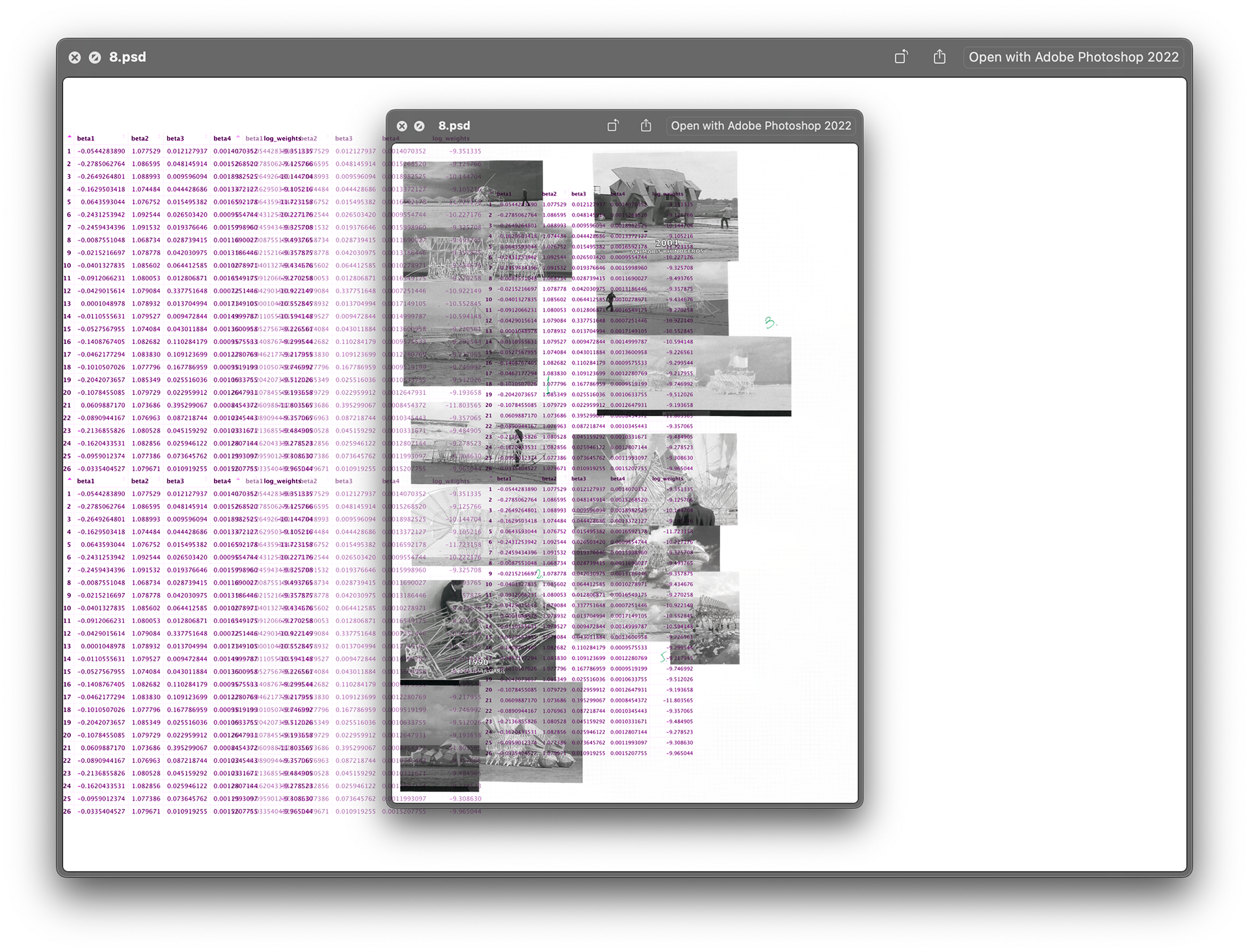Click the beta2 column header in the top-left table
This screenshot has width=1249, height=952.
(x=140, y=139)
